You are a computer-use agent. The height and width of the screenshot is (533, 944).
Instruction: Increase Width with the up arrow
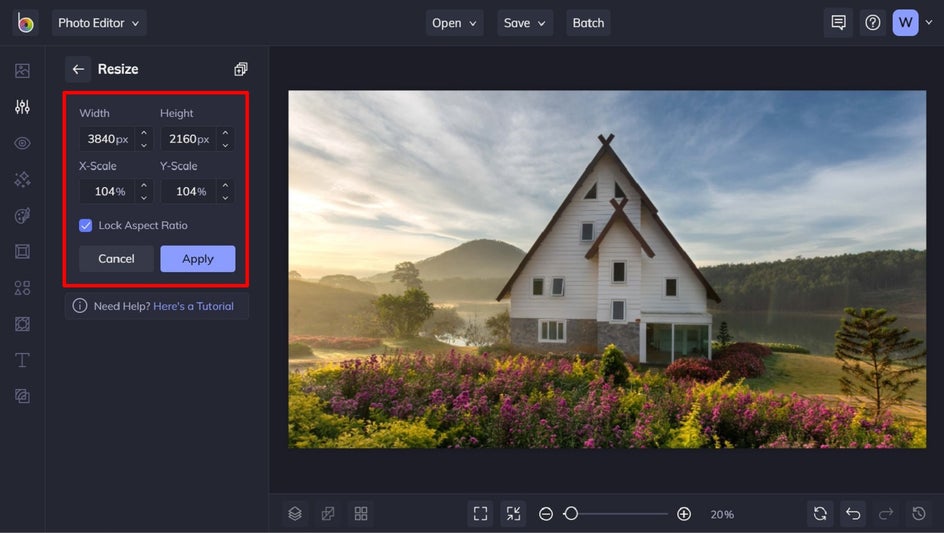pyautogui.click(x=144, y=132)
